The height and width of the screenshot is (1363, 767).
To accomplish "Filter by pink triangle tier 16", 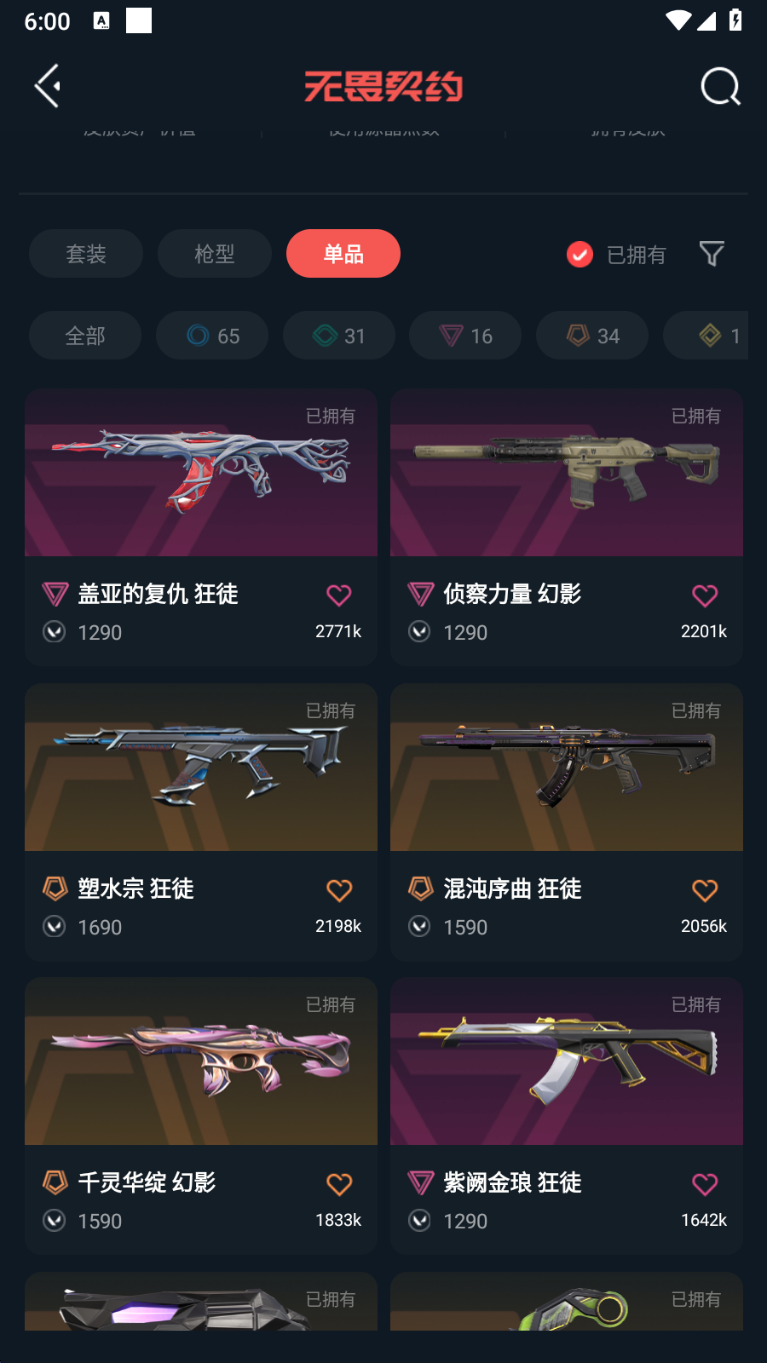I will [465, 336].
